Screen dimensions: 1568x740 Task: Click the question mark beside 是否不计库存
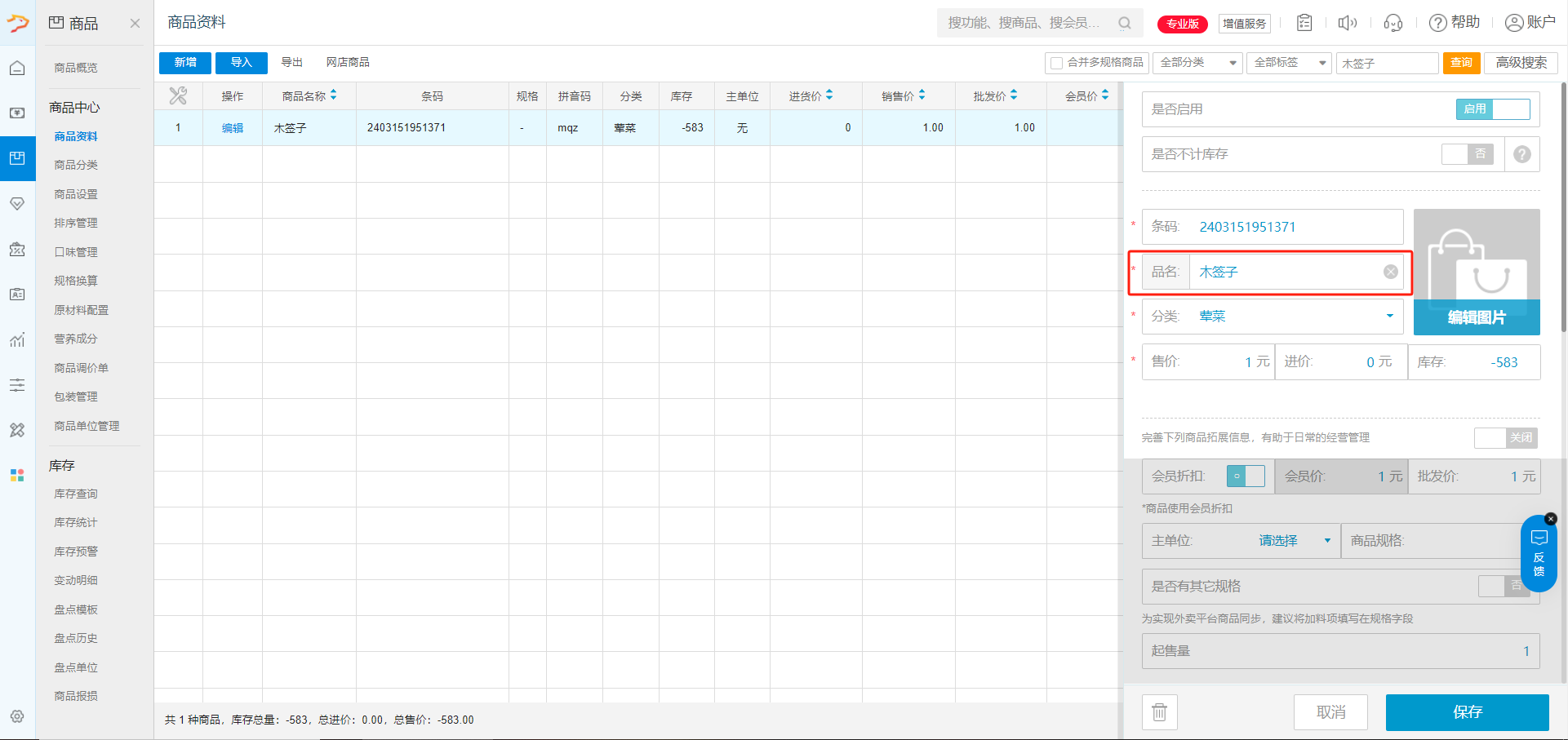pos(1521,154)
